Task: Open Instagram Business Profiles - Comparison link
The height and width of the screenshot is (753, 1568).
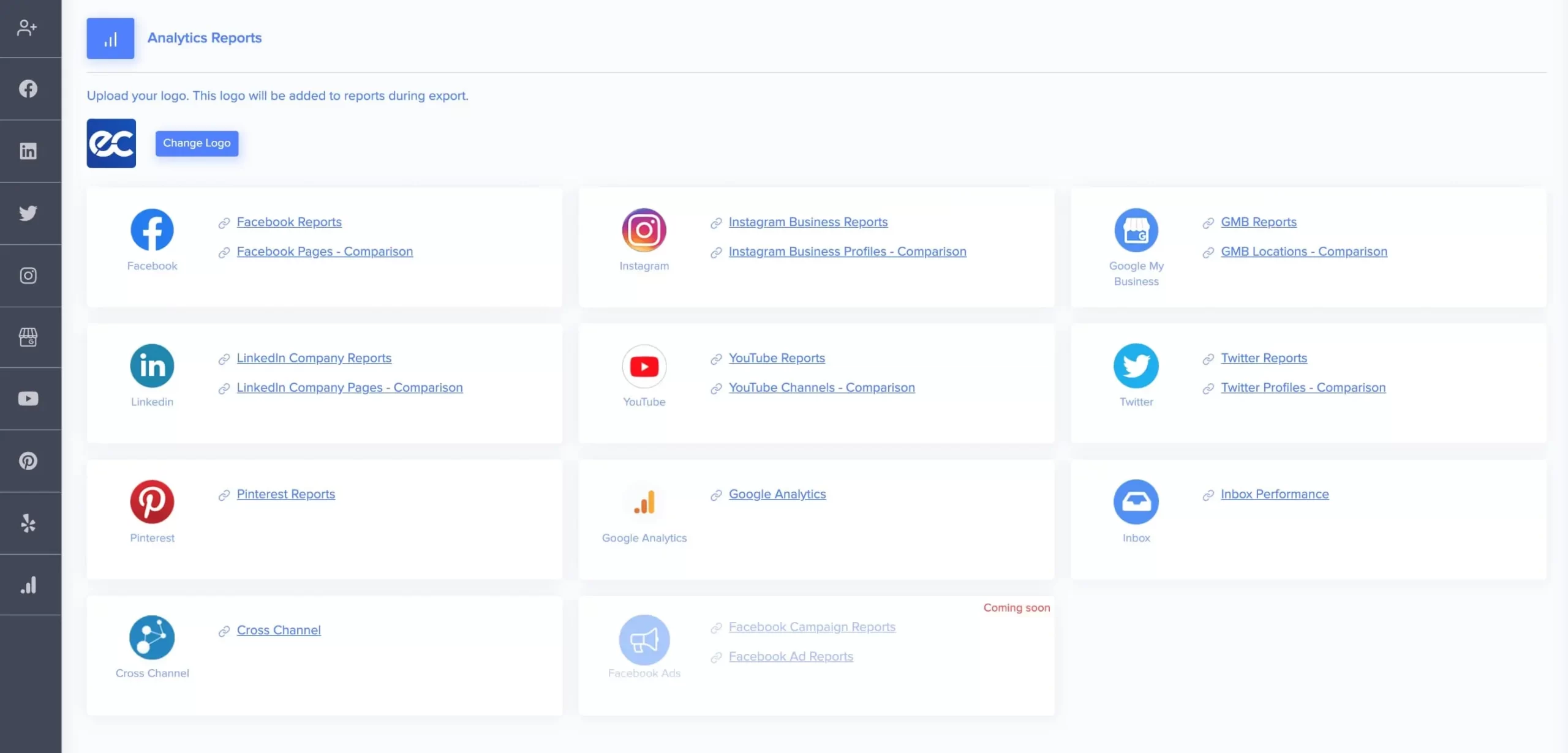Action: tap(847, 252)
